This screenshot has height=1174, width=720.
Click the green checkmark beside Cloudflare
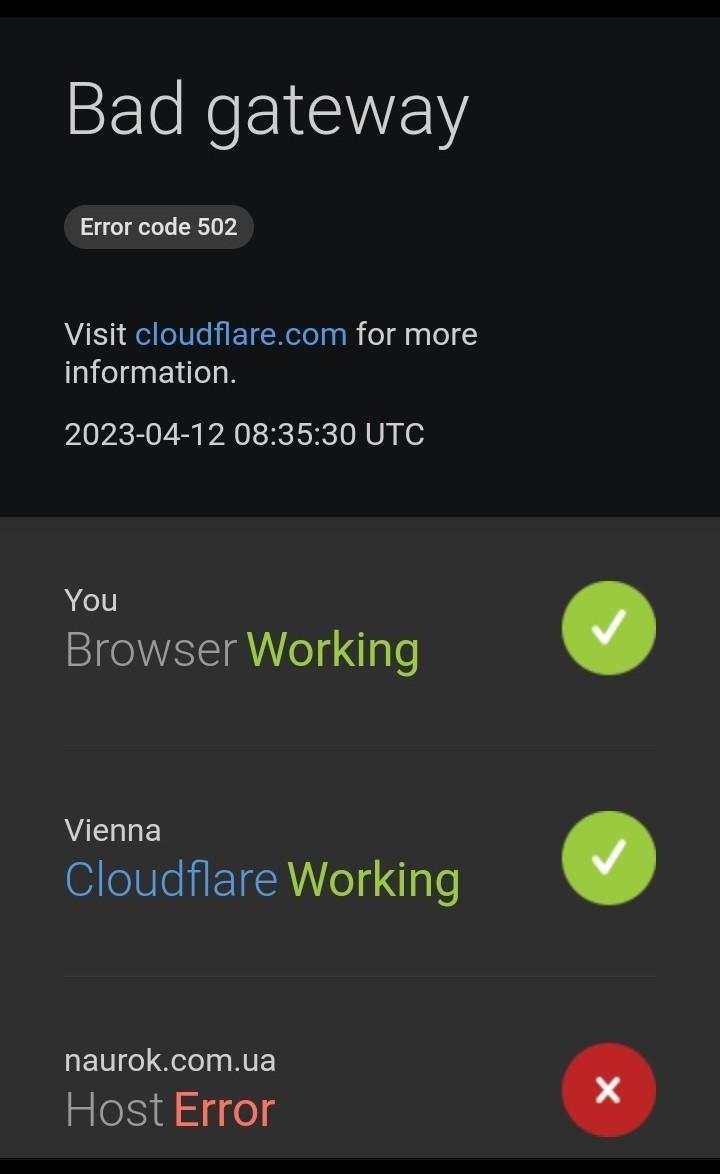(x=608, y=858)
